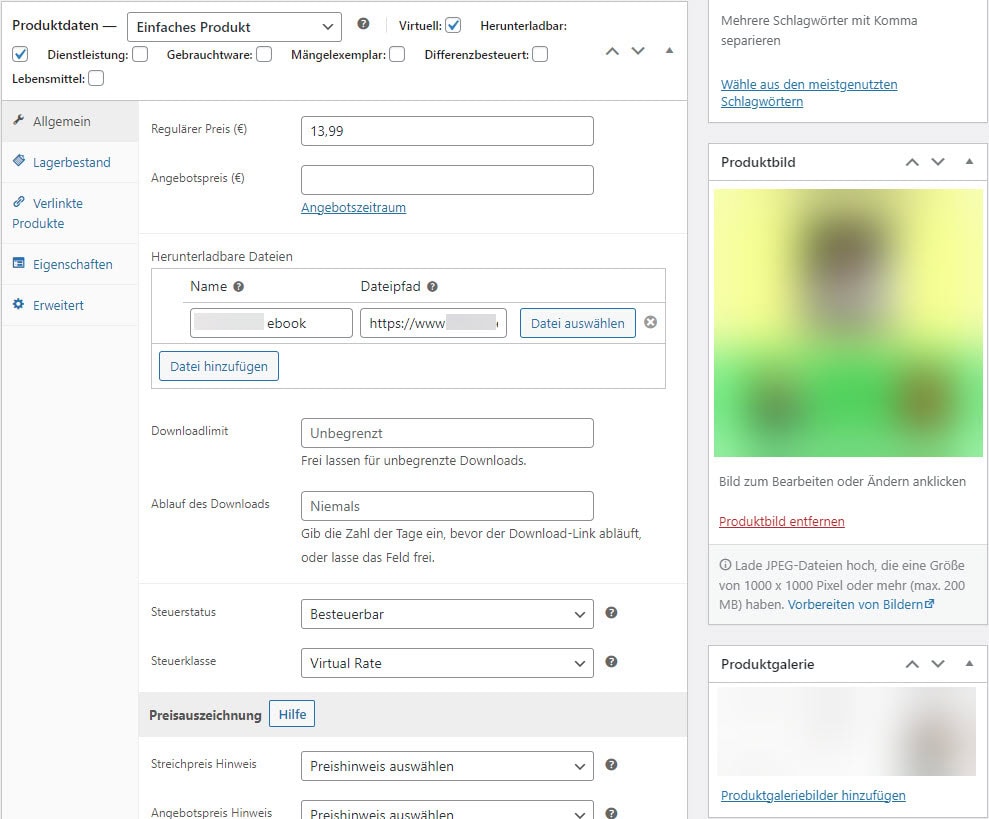Viewport: 989px width, 819px height.
Task: Enable the Dienstleistung checkbox
Action: pos(140,54)
